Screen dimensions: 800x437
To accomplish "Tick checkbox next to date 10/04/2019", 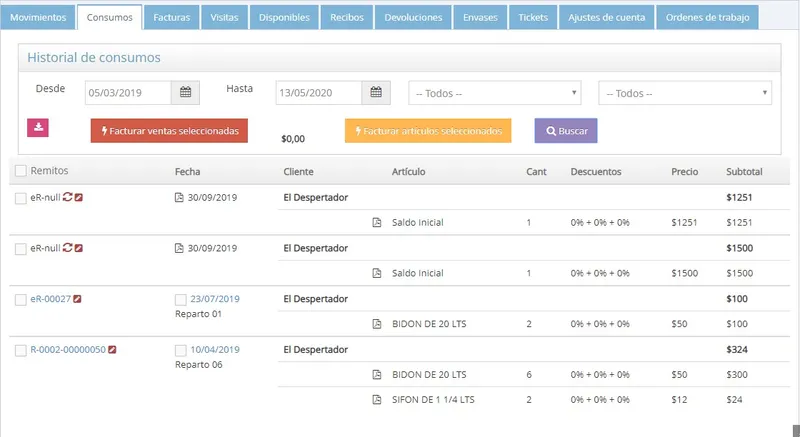I will [x=181, y=350].
